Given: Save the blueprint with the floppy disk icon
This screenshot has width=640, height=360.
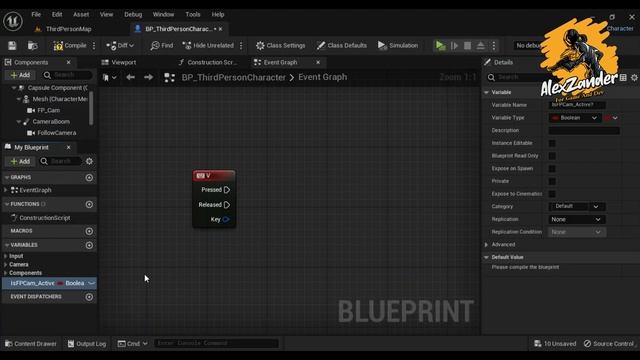Looking at the screenshot, I should (x=12, y=45).
